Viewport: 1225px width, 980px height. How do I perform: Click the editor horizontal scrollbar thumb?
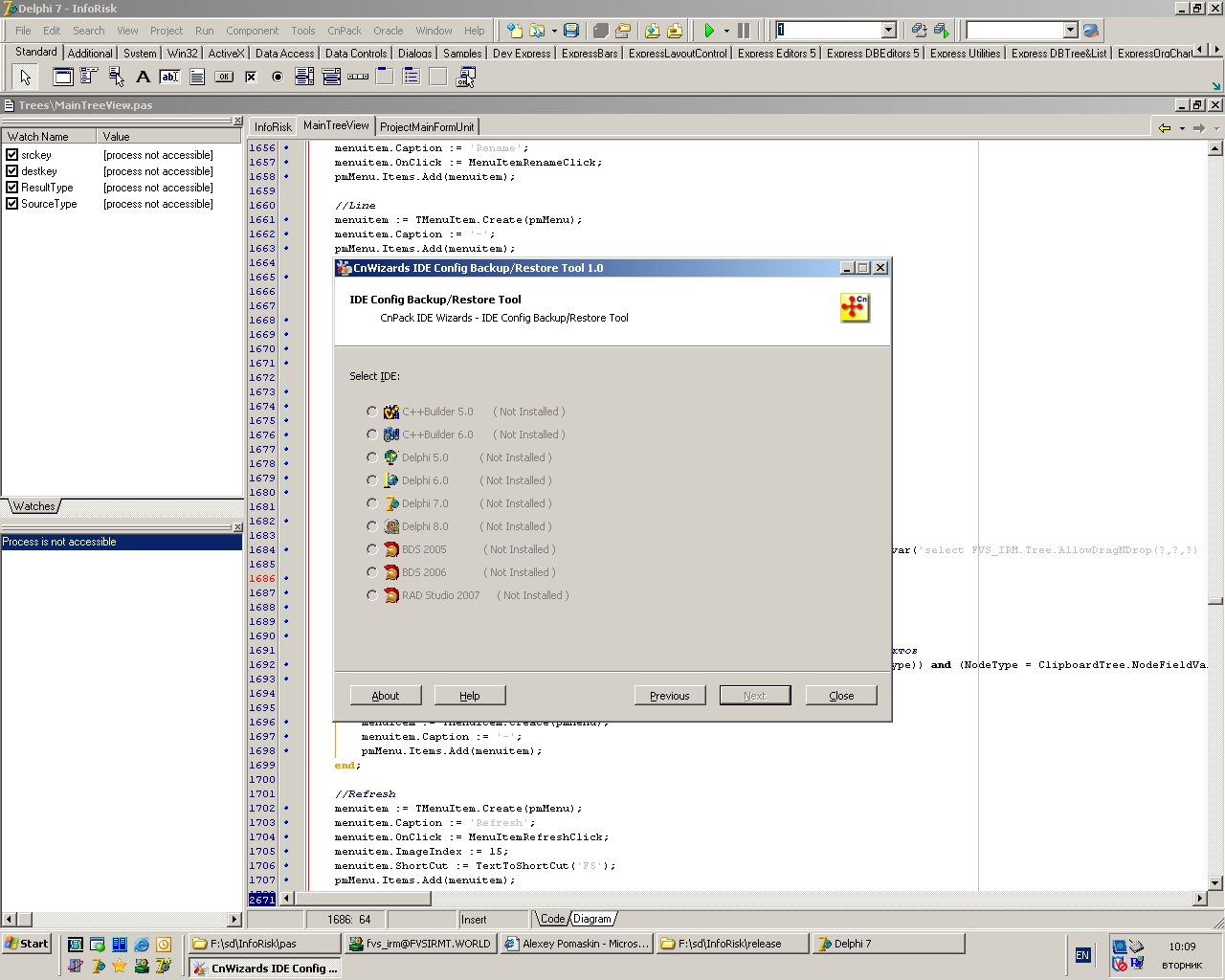pyautogui.click(x=362, y=899)
